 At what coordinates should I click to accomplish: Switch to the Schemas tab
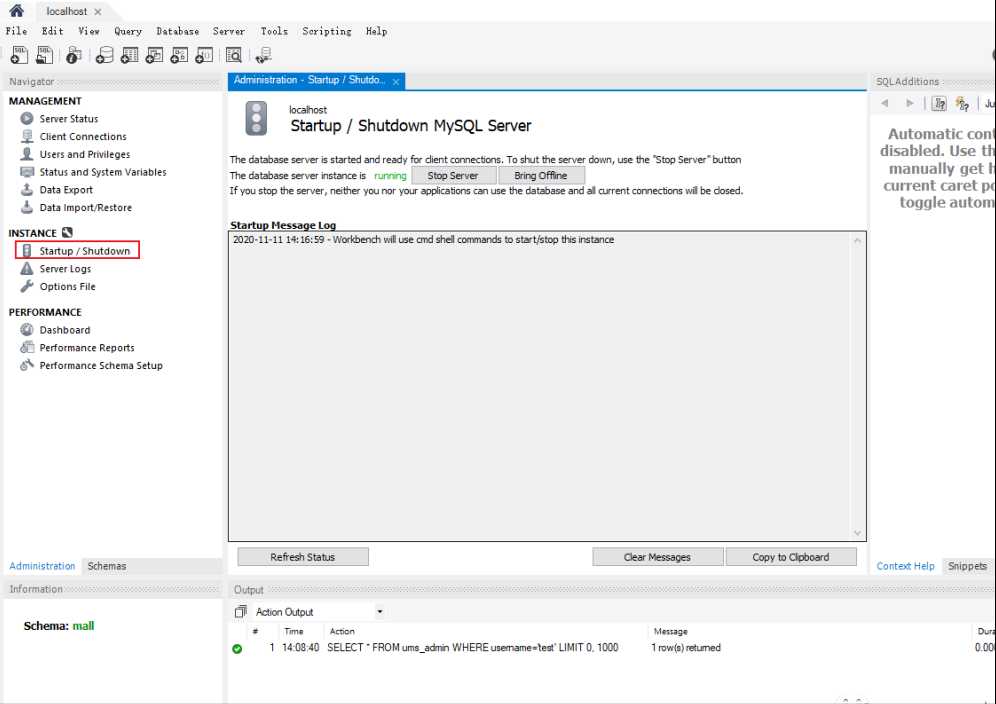(x=107, y=565)
